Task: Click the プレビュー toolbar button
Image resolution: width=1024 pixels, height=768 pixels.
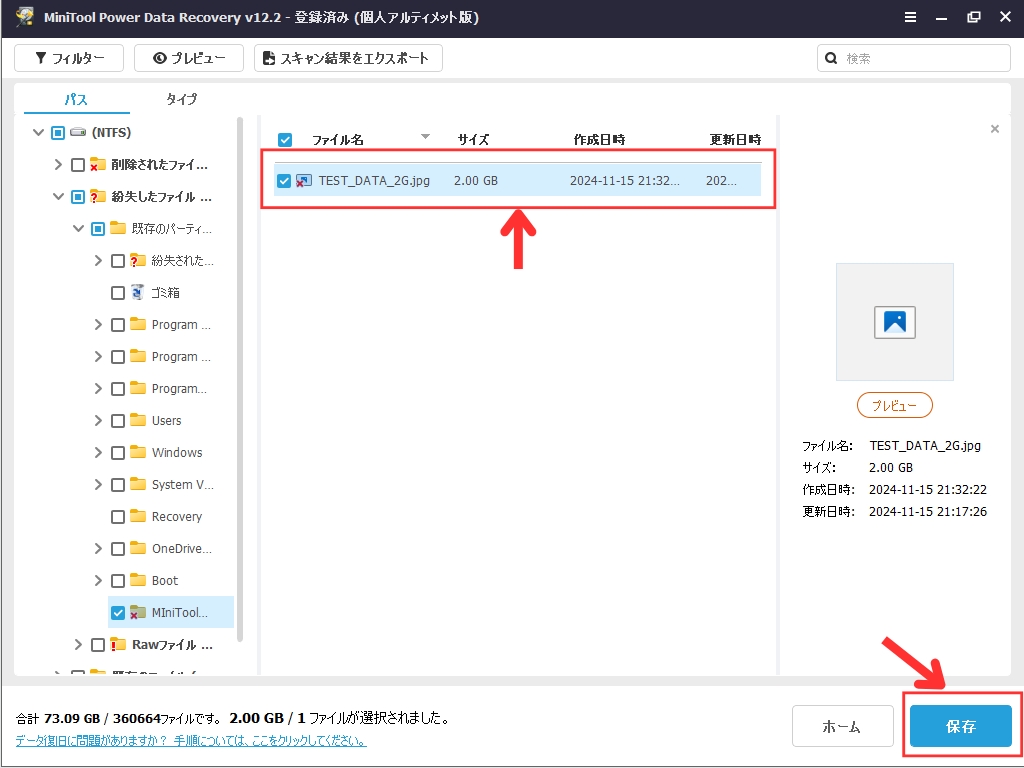Action: [189, 58]
